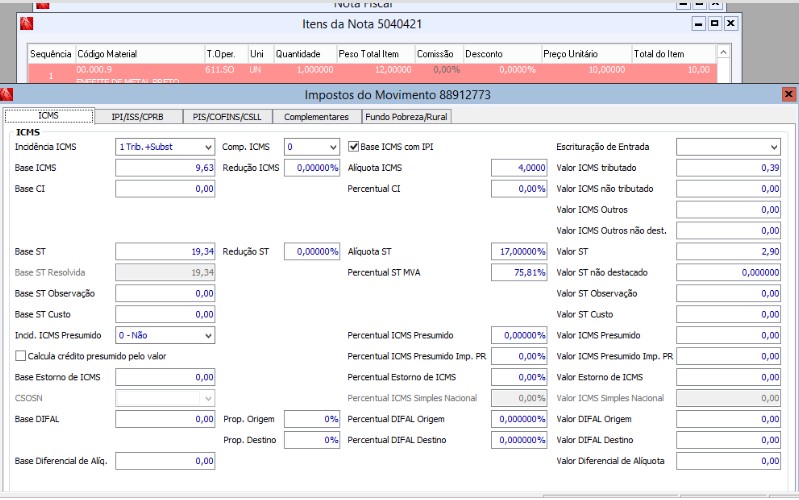Go to the Fundo Pobreza/Rural tab

[x=406, y=117]
